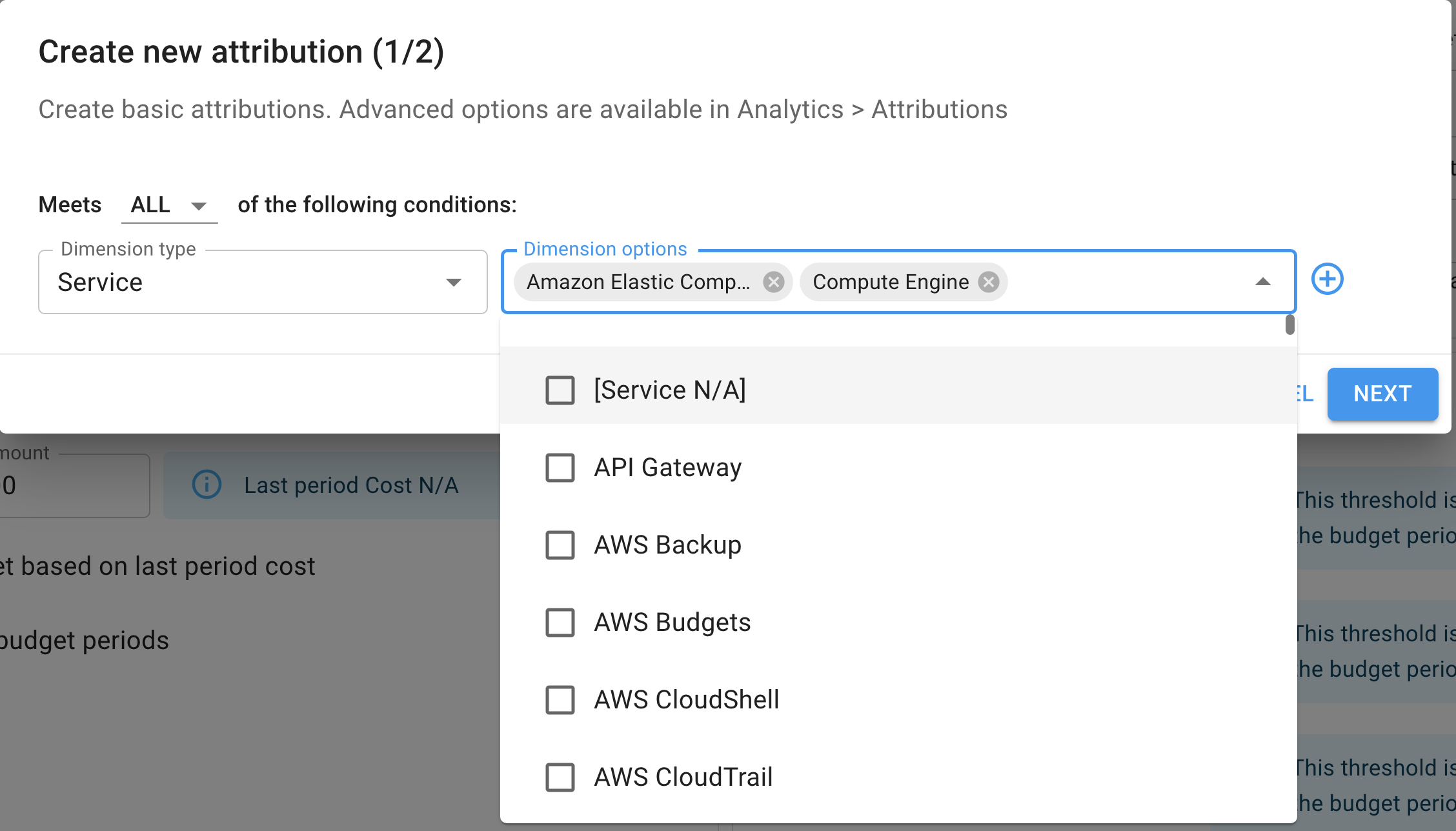Click the Amazon Elastic Compute chip label
1456x831 pixels.
(x=638, y=282)
